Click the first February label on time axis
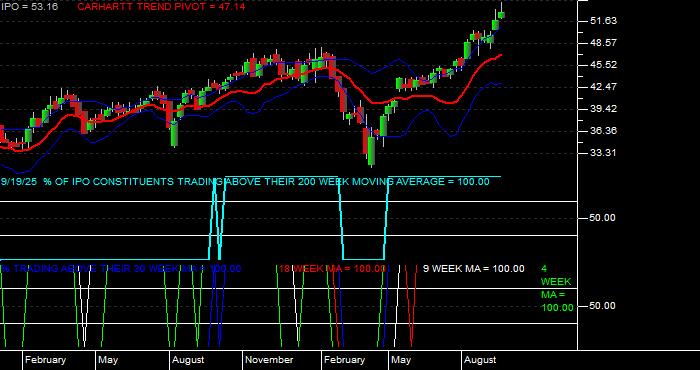Image resolution: width=700 pixels, height=370 pixels. click(x=45, y=360)
